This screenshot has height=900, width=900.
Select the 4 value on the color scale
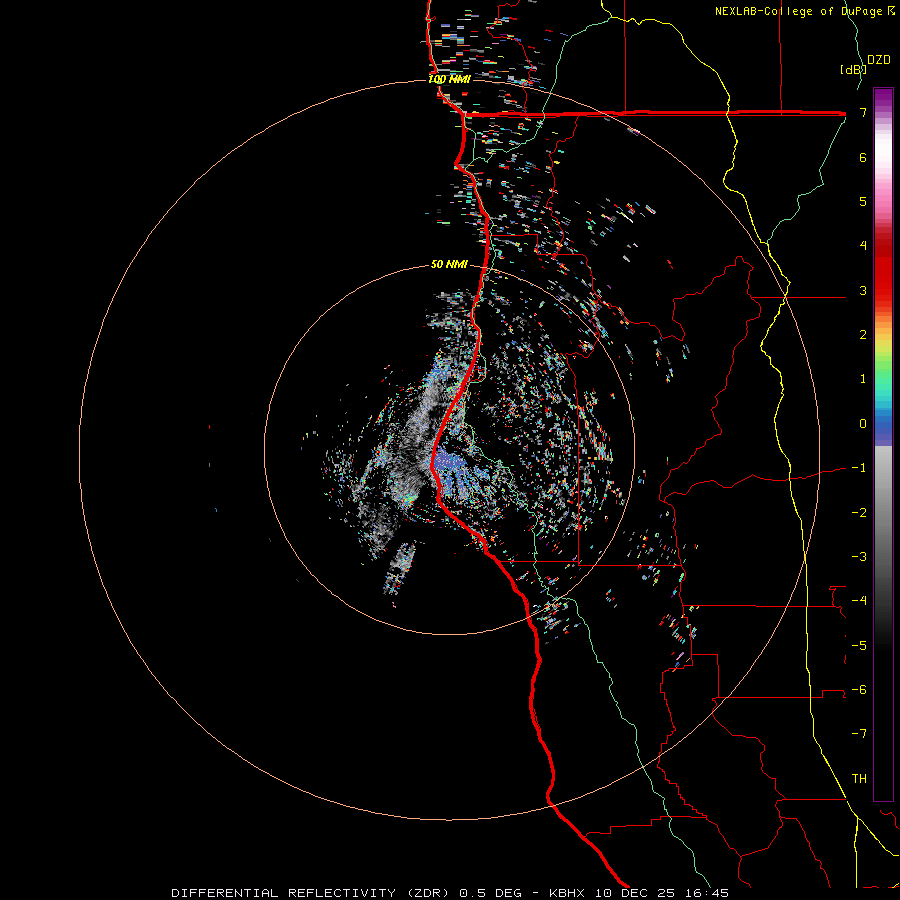tap(863, 246)
